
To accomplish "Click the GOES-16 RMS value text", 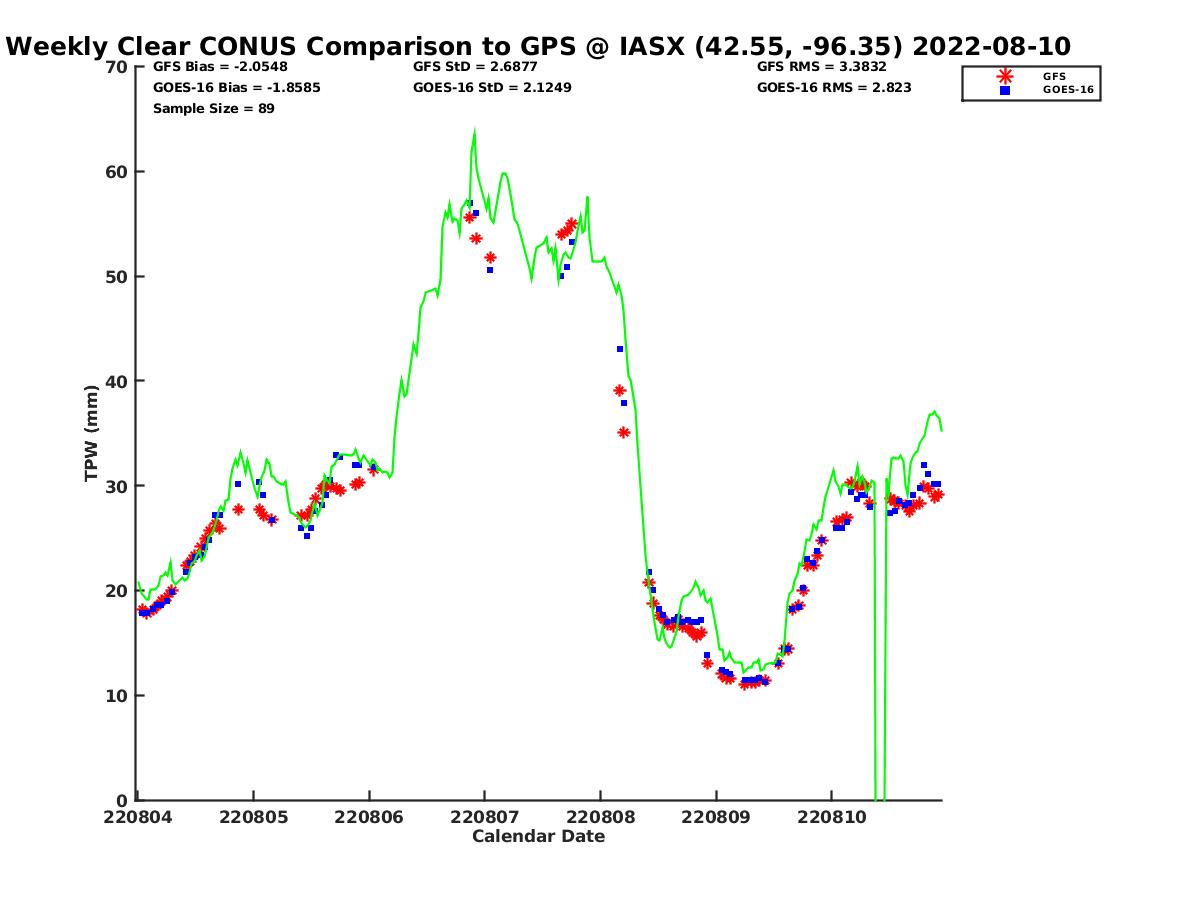I will tap(834, 87).
